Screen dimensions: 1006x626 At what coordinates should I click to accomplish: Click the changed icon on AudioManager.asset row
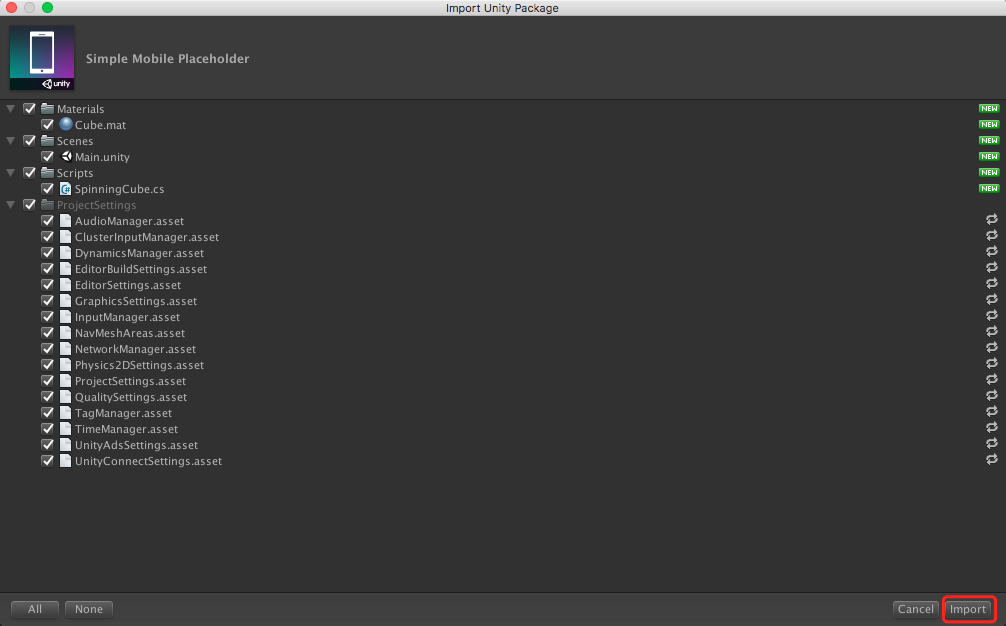tap(992, 219)
